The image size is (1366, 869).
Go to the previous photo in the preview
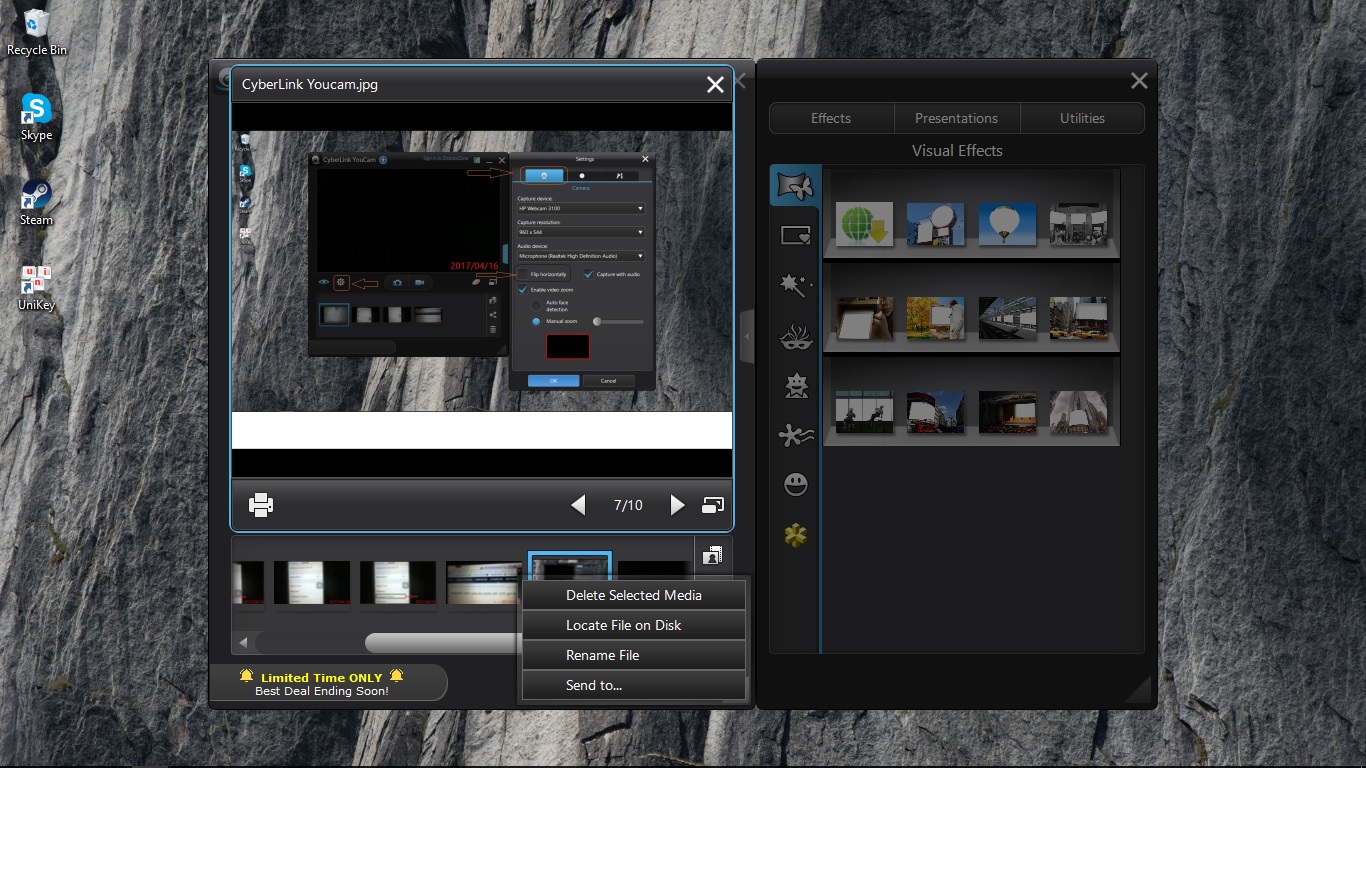578,505
